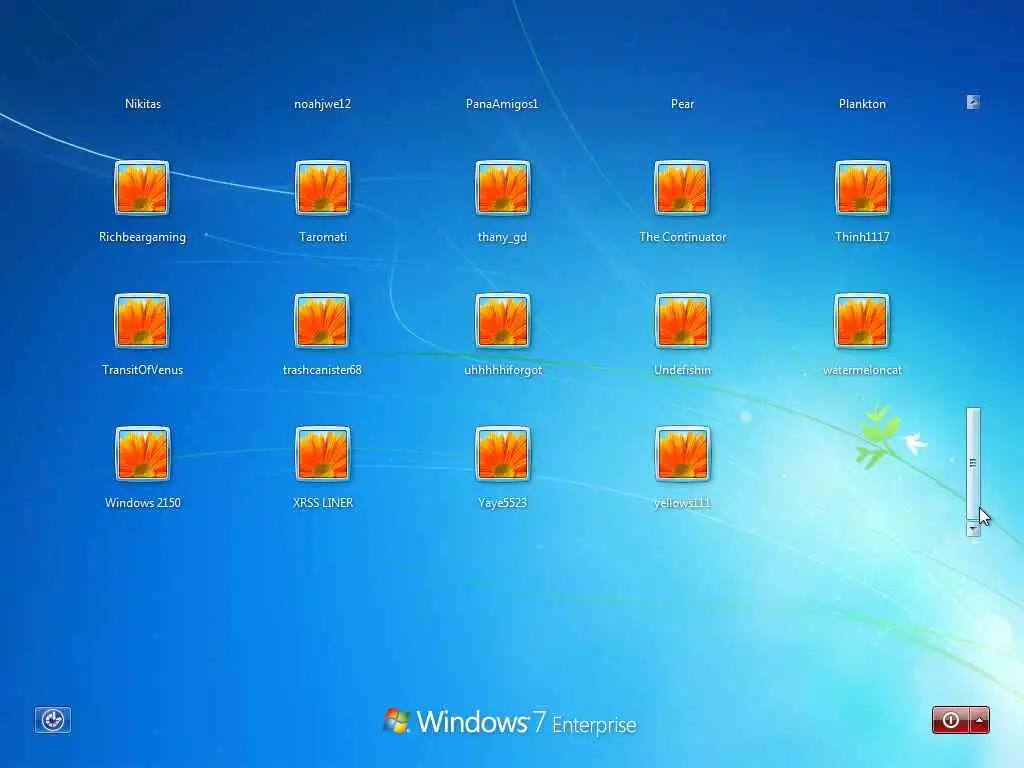
Task: Click The Continuator name label
Action: tap(682, 237)
